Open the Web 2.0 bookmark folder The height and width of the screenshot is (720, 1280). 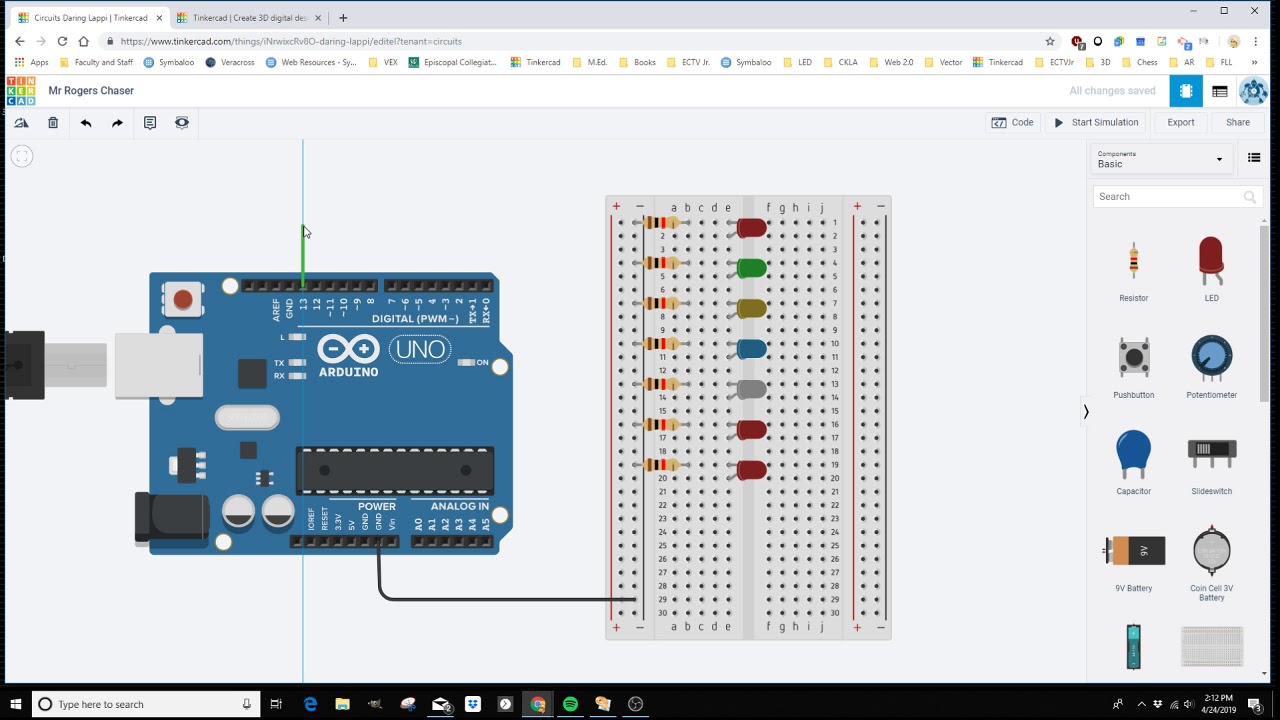coord(891,62)
